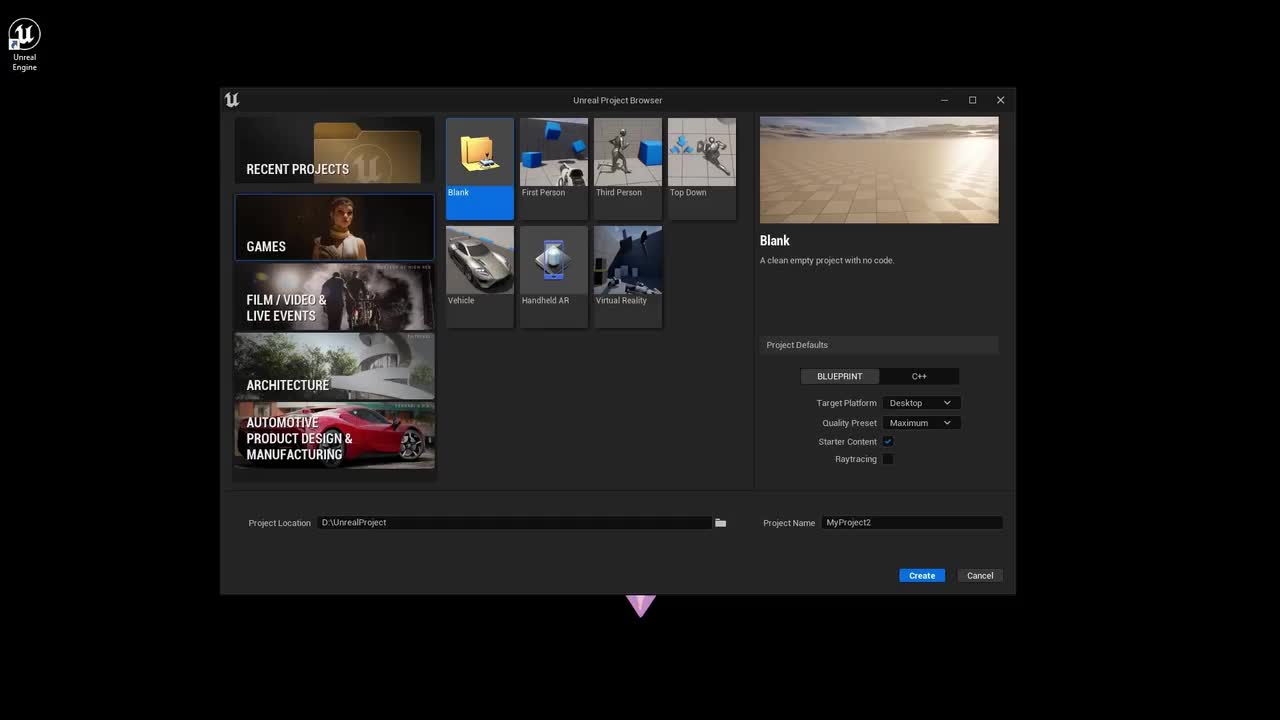1280x720 pixels.
Task: Maximize the Unreal Project Browser window
Action: point(972,100)
